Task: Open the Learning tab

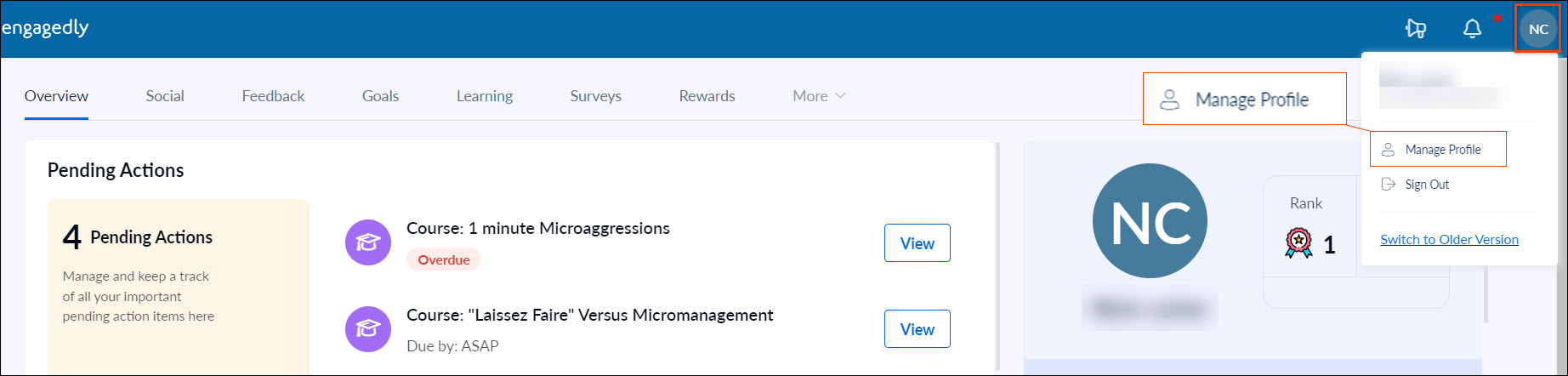Action: tap(485, 96)
